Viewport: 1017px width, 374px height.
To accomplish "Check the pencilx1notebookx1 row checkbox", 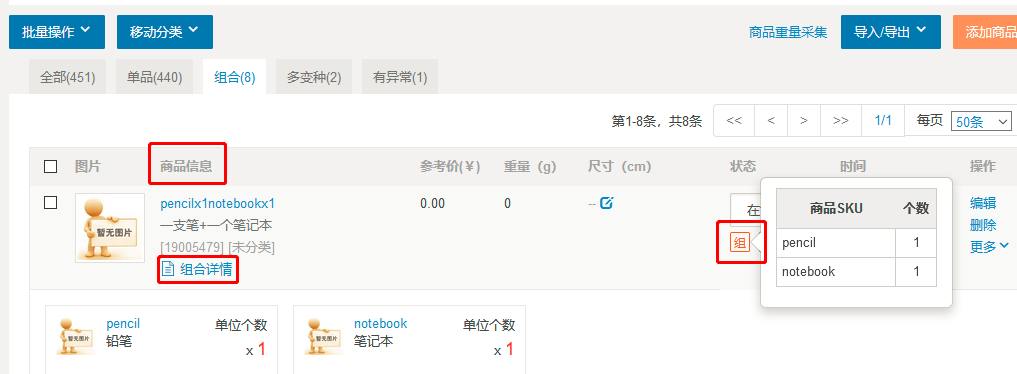I will click(x=51, y=203).
